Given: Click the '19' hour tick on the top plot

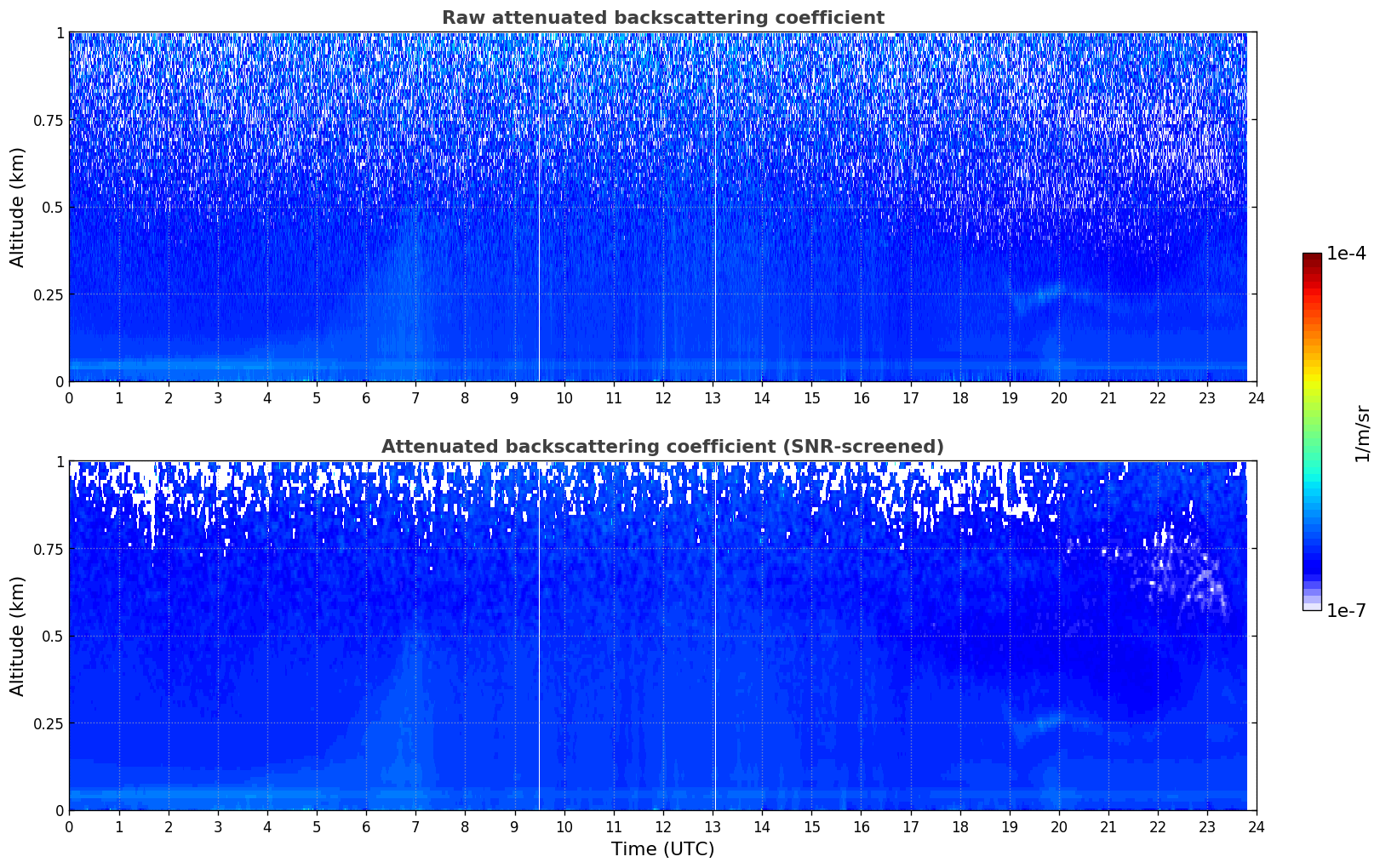Looking at the screenshot, I should click(1009, 397).
